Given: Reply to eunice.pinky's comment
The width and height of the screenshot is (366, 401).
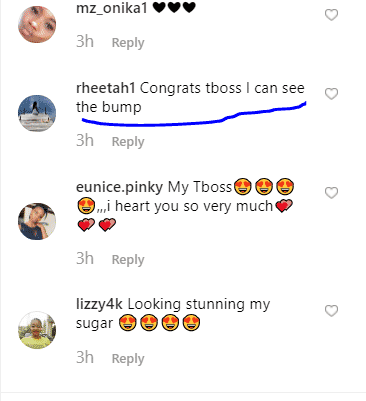Looking at the screenshot, I should pos(128,260).
